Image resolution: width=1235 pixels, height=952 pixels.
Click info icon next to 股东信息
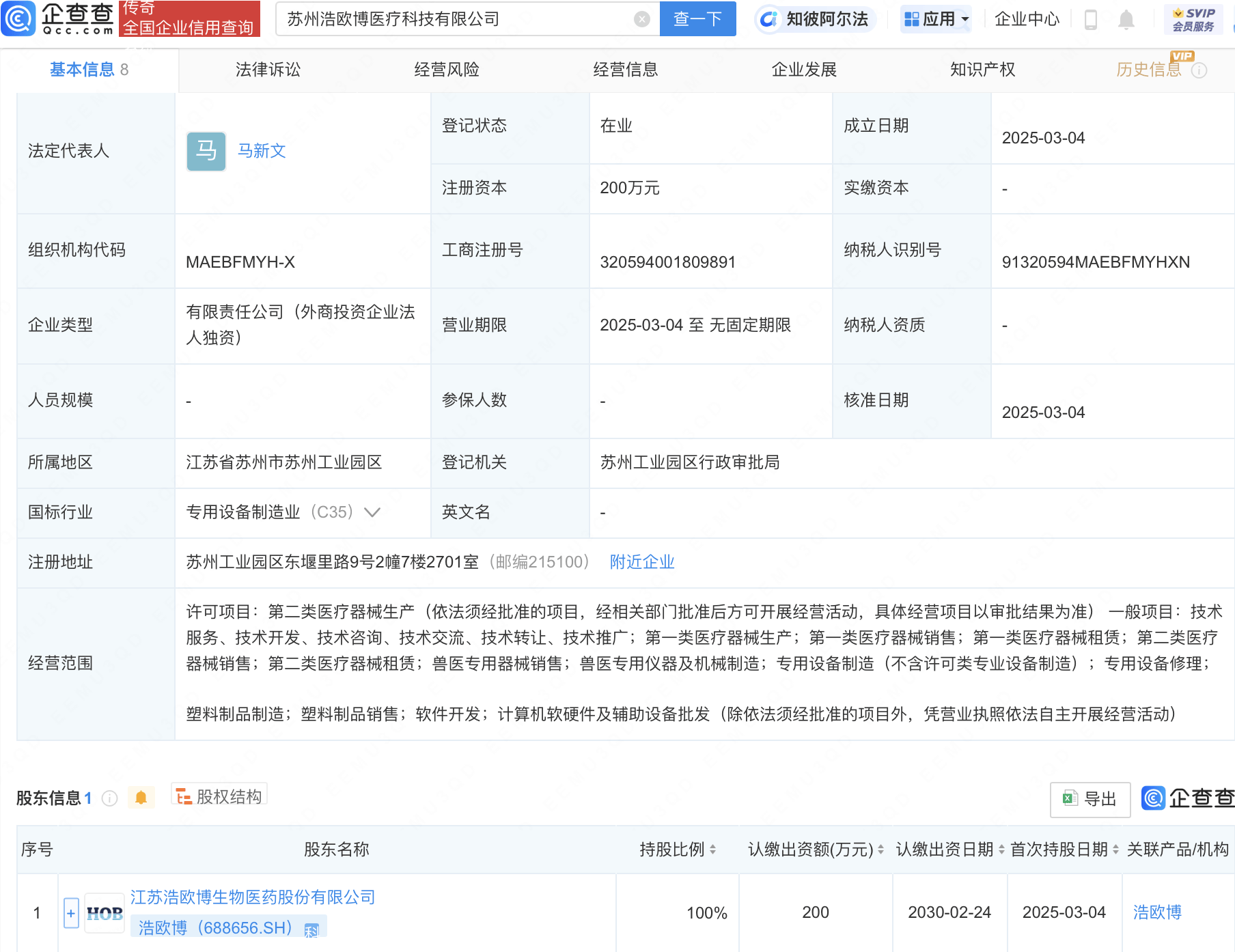pyautogui.click(x=110, y=798)
